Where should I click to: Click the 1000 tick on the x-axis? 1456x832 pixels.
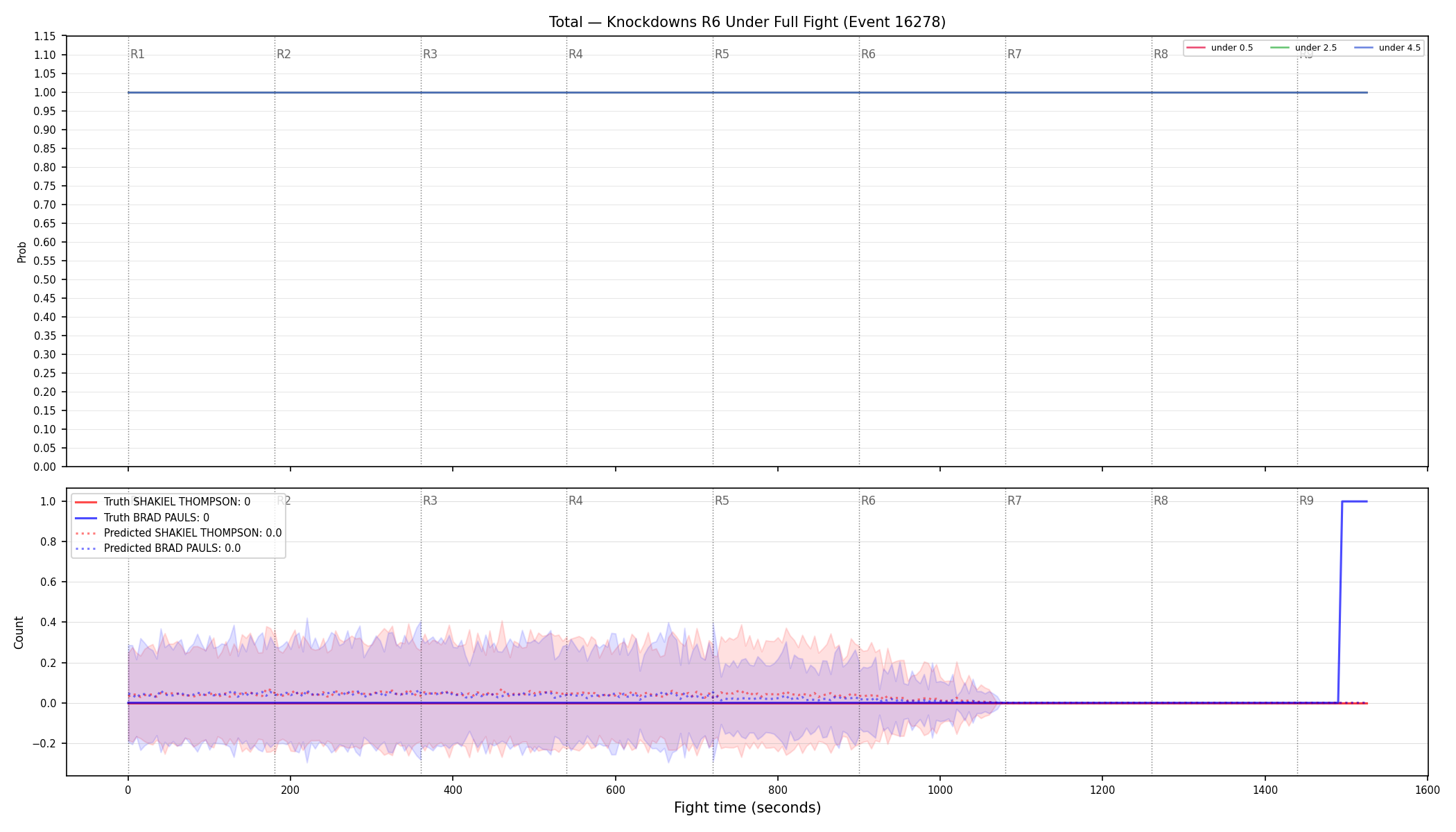pyautogui.click(x=940, y=790)
